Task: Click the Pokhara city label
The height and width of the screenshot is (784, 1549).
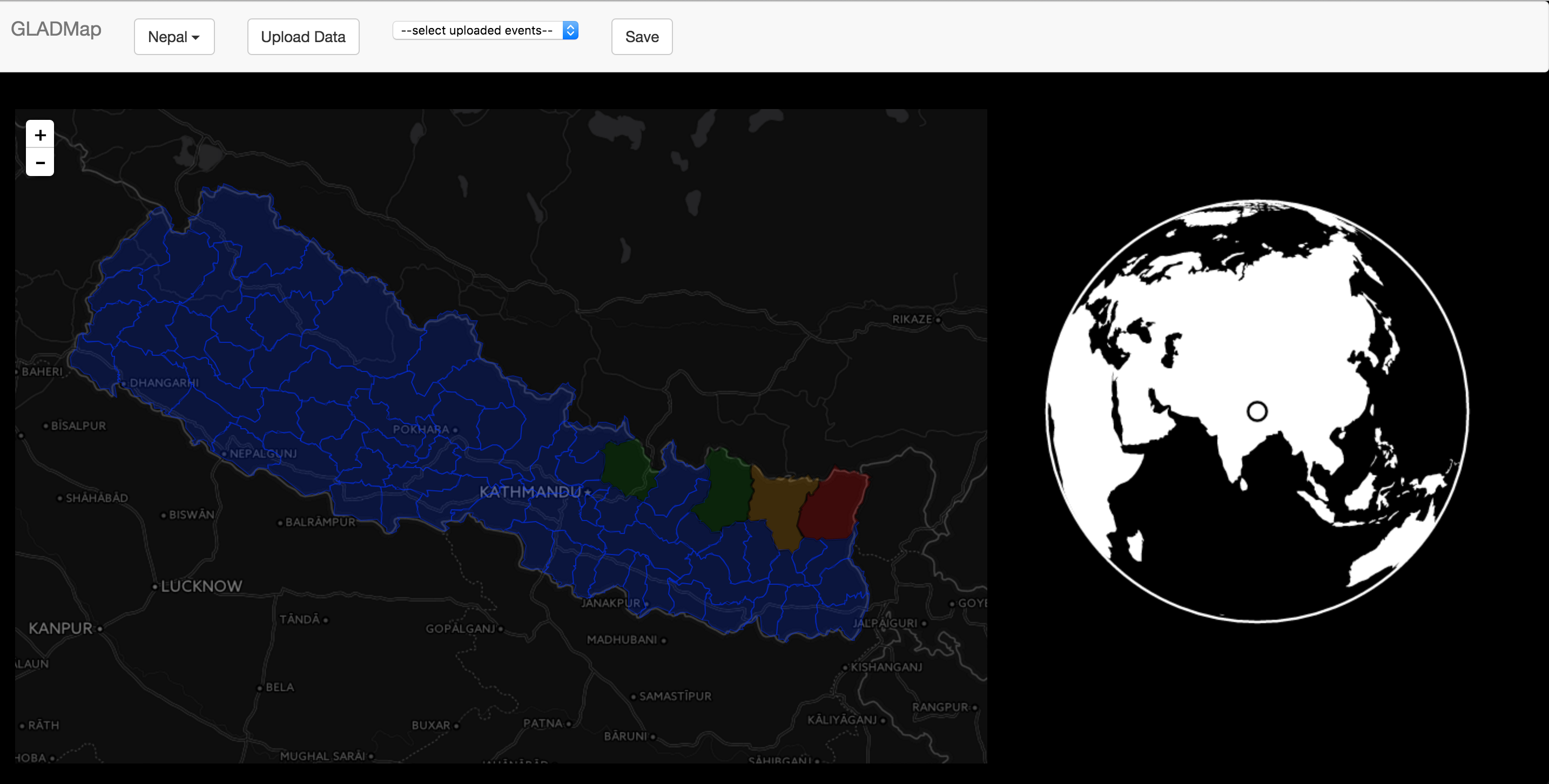Action: pos(421,429)
